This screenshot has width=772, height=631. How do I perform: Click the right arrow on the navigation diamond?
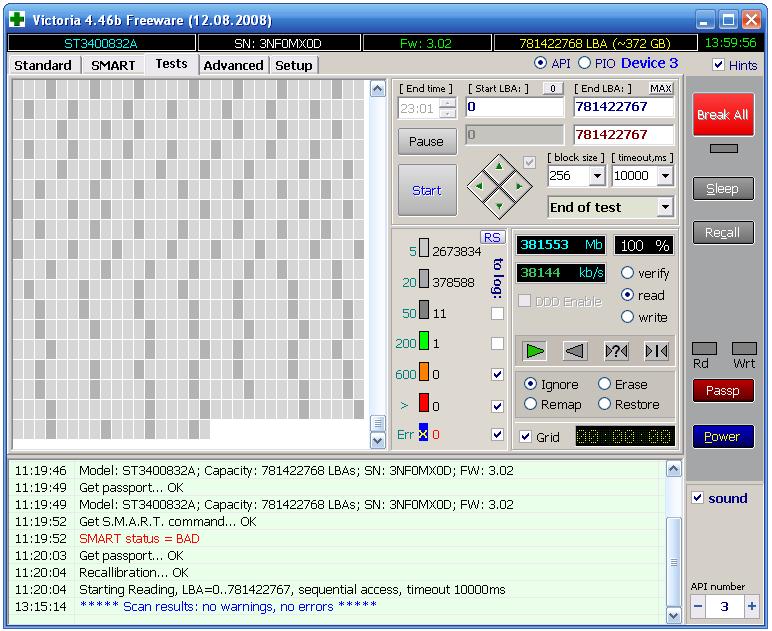[518, 186]
